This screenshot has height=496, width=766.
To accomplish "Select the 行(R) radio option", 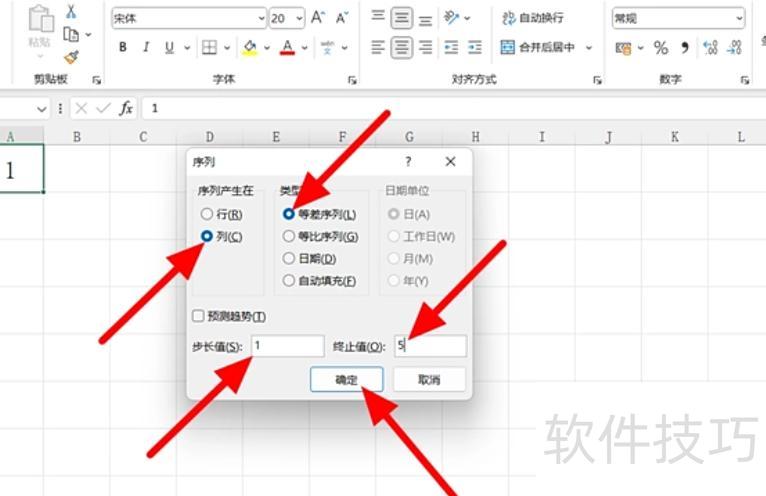I will point(221,214).
